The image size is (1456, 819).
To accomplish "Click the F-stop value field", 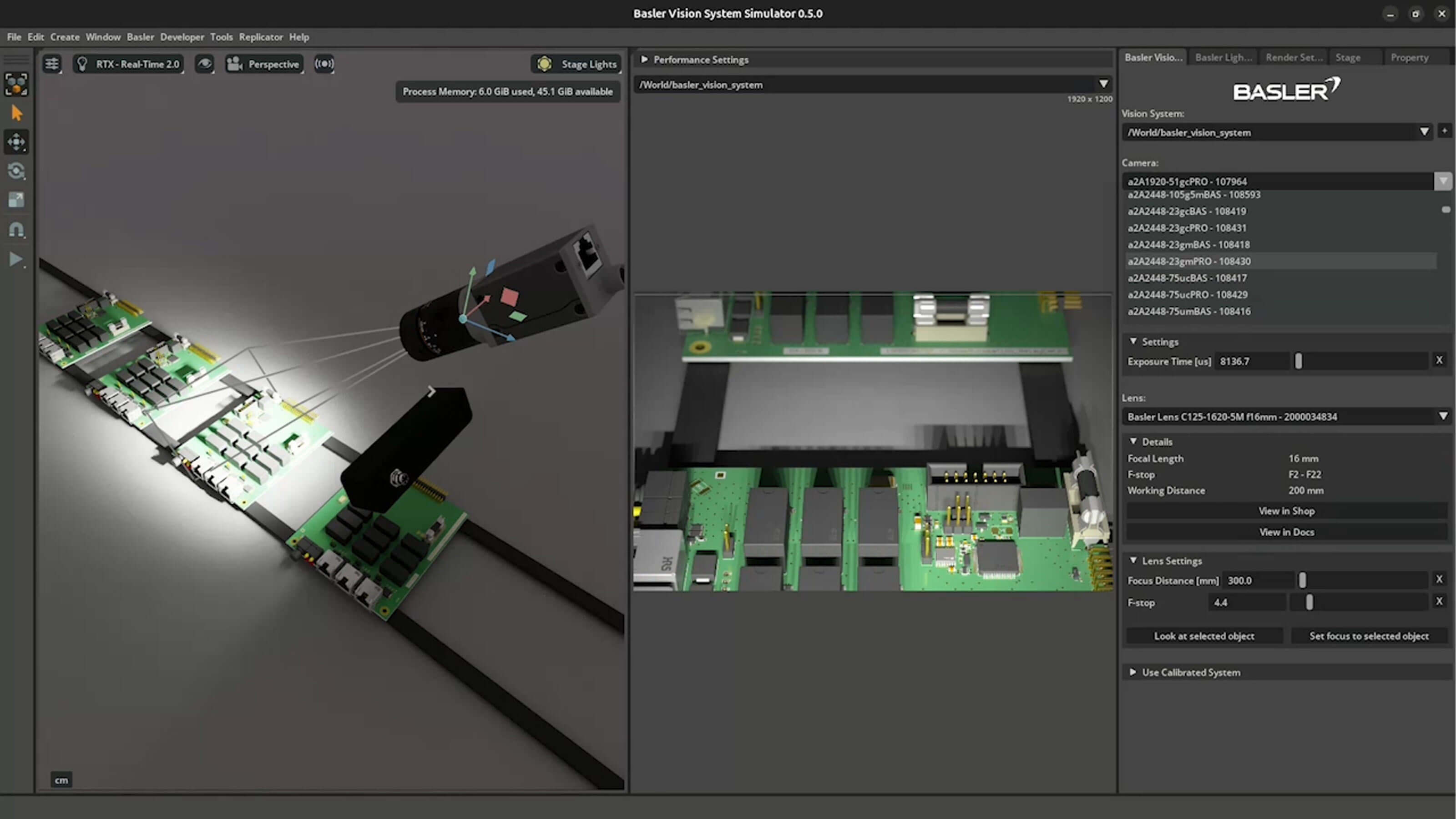I will [x=1248, y=602].
